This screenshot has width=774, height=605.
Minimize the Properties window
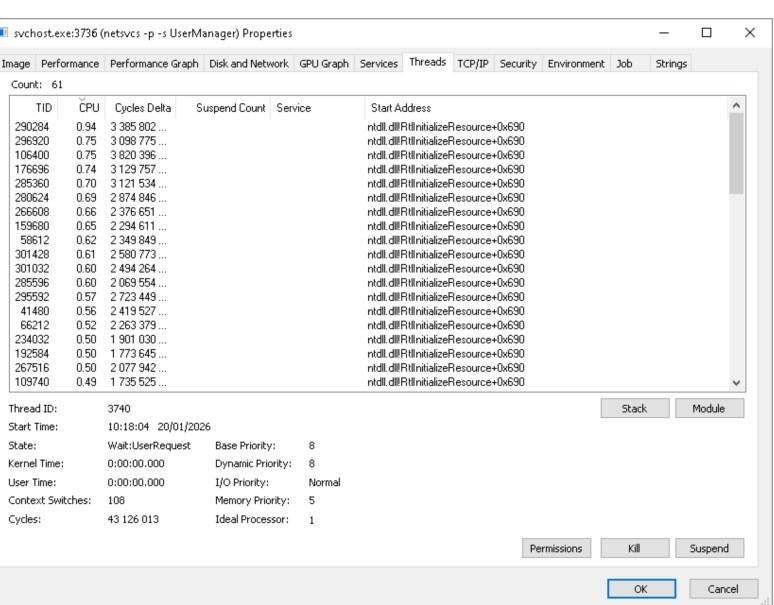pyautogui.click(x=664, y=33)
